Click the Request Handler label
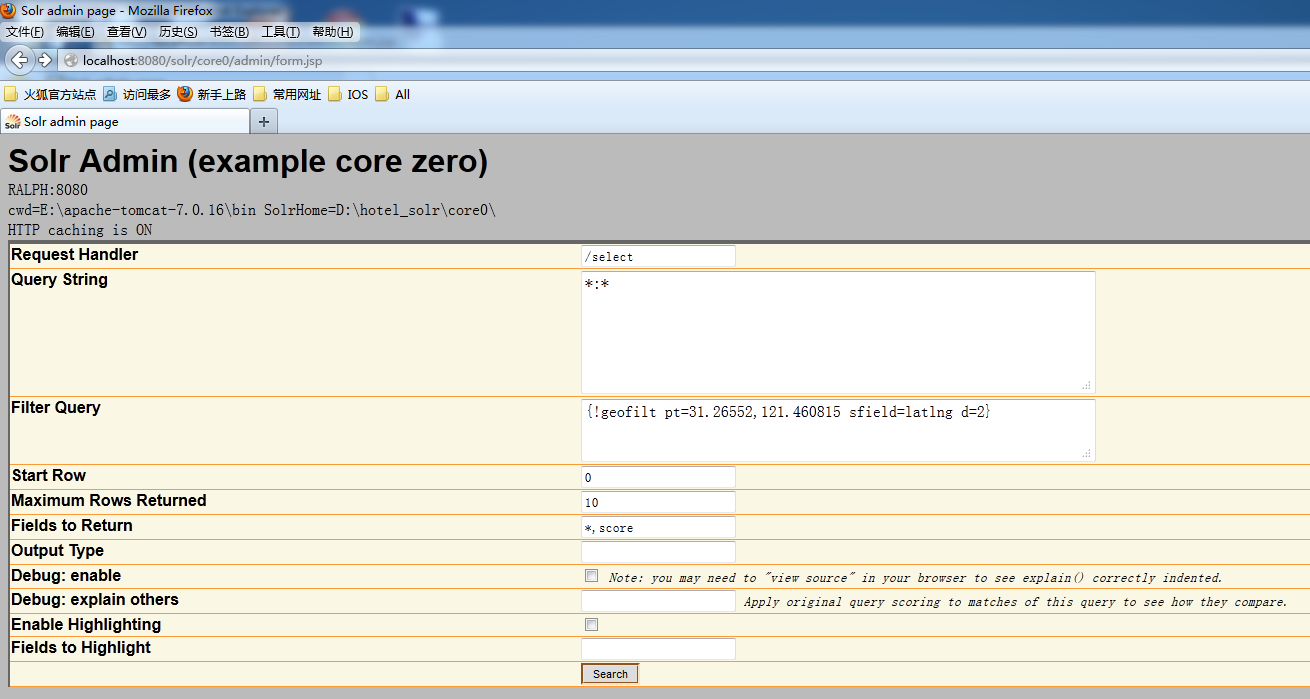 [x=75, y=255]
